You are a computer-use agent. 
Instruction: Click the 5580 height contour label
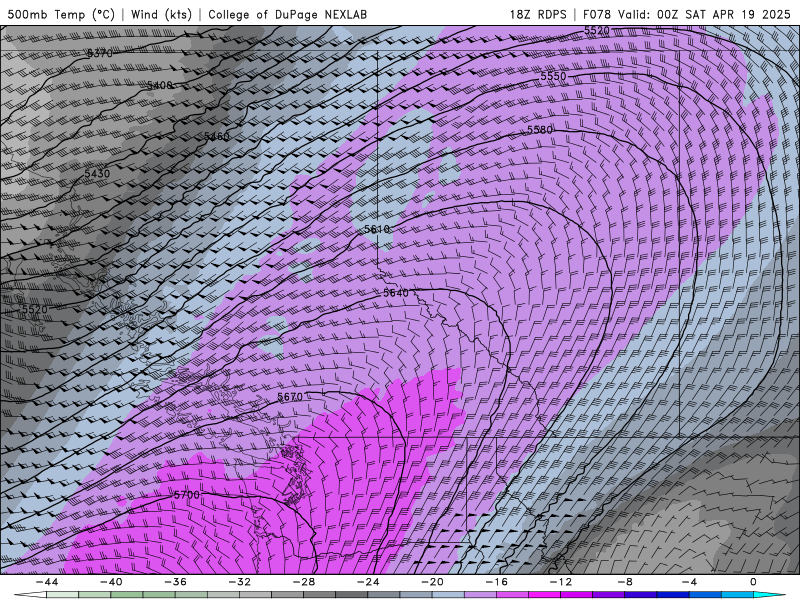point(540,130)
